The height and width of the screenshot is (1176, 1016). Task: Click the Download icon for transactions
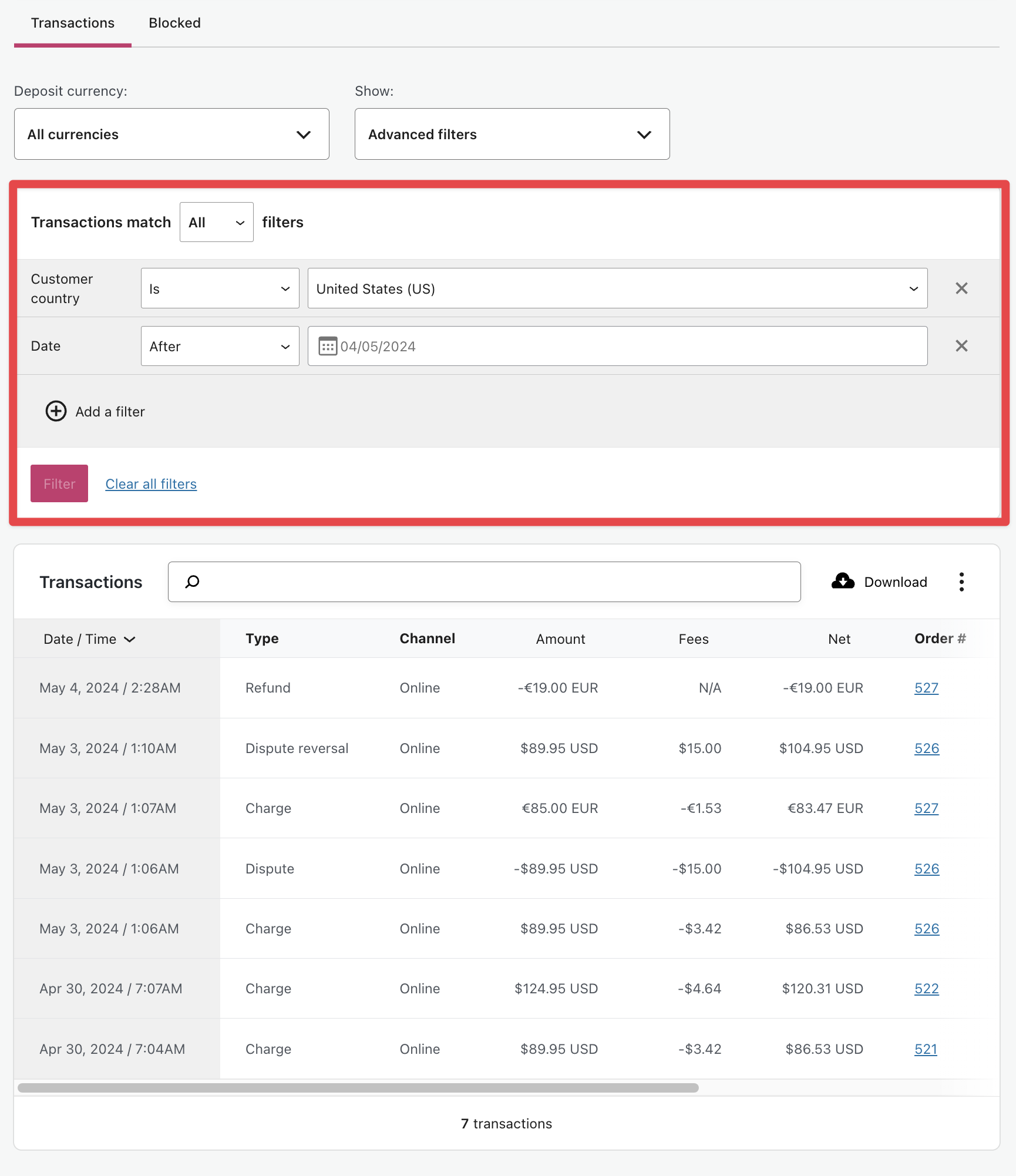coord(843,581)
